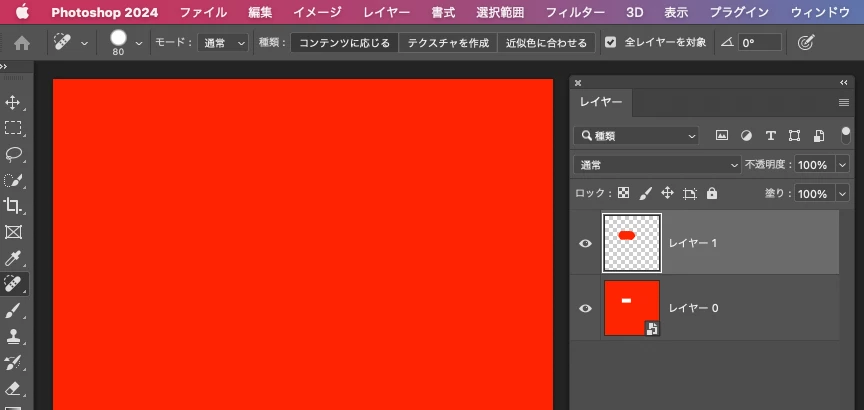Select the Frame tool
Image resolution: width=864 pixels, height=410 pixels.
coord(13,232)
